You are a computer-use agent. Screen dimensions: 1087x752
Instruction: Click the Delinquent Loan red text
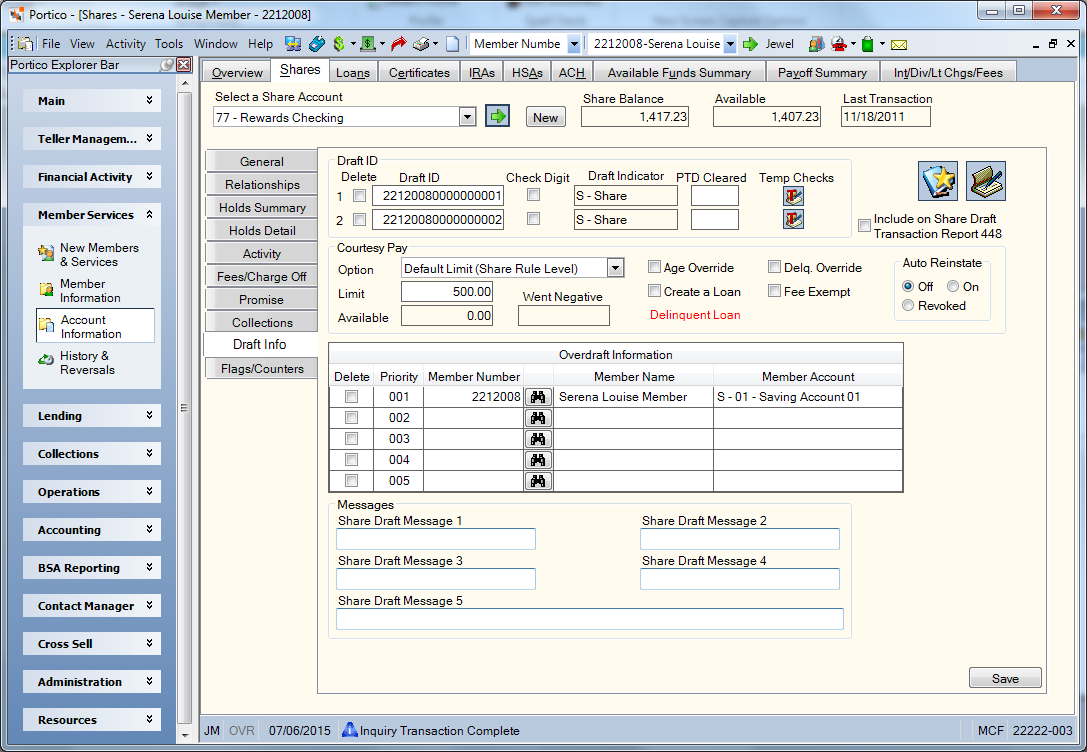point(695,315)
